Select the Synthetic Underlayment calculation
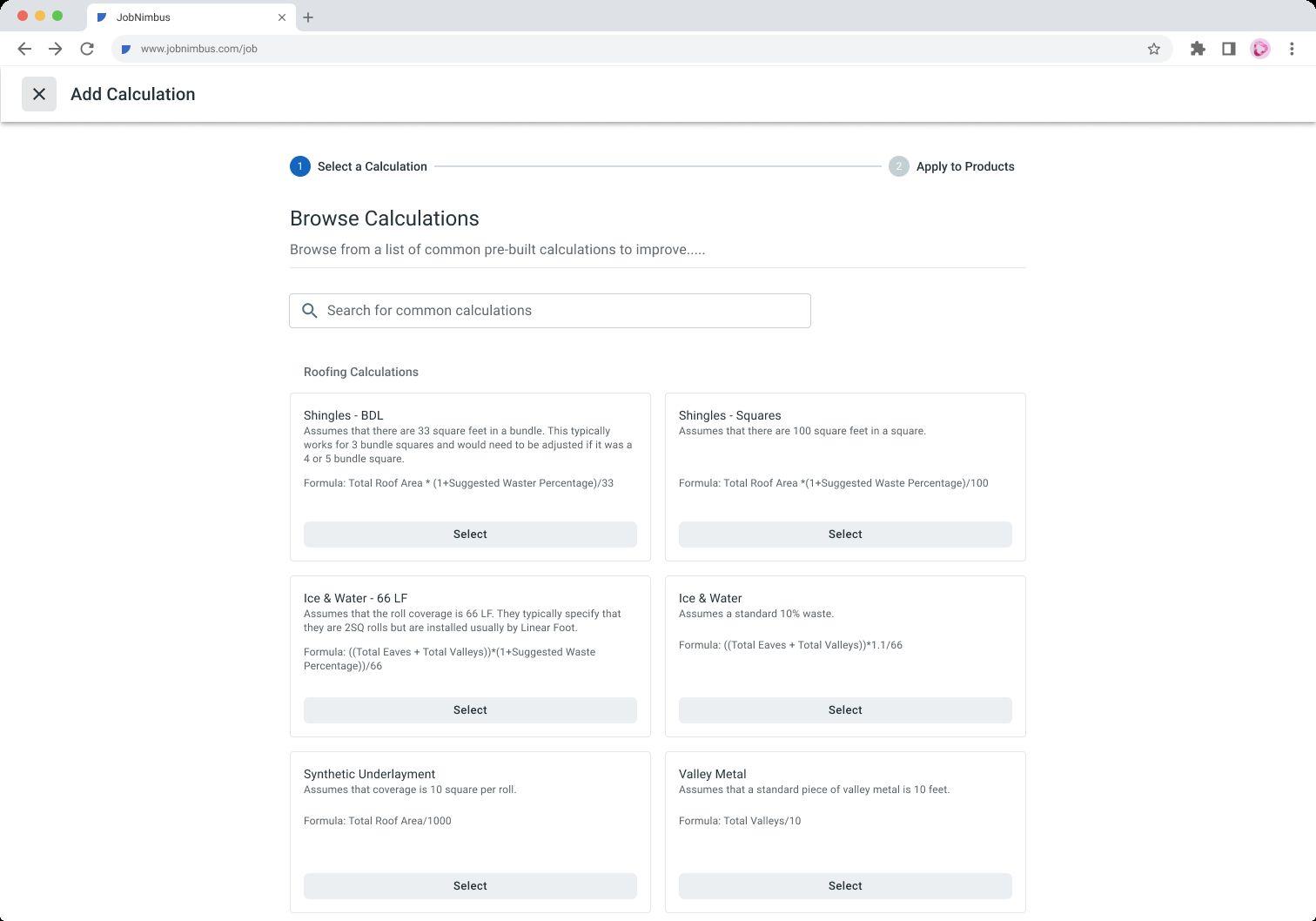Image resolution: width=1316 pixels, height=921 pixels. tap(470, 886)
